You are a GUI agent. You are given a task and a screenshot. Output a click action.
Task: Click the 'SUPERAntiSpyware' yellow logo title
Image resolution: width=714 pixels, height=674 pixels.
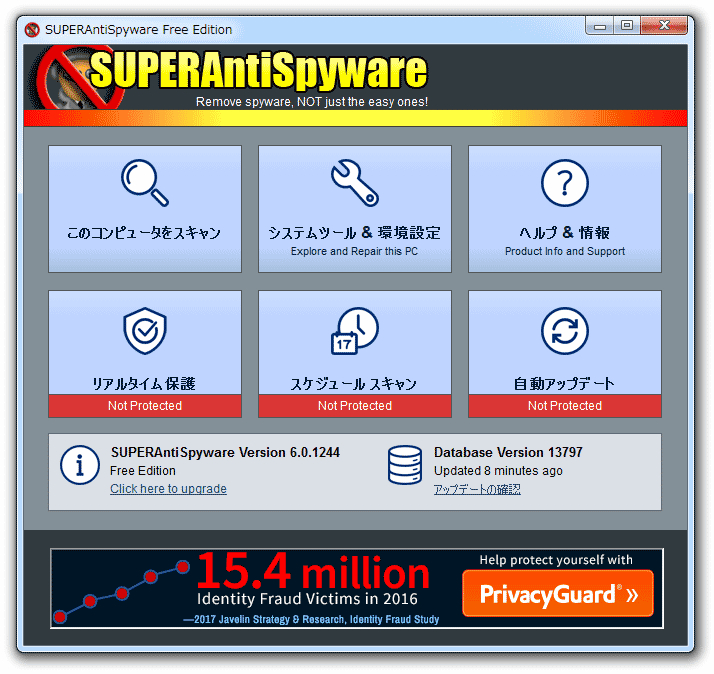pos(259,70)
